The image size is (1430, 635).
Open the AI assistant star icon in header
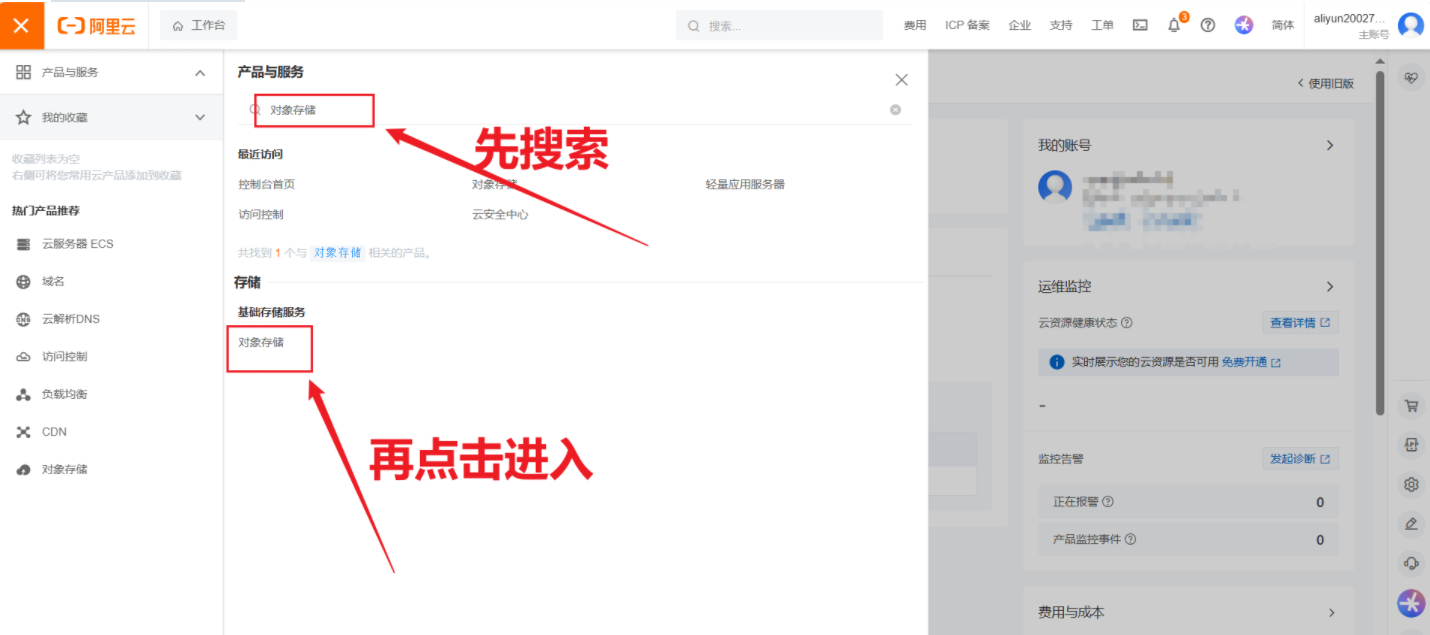point(1244,25)
